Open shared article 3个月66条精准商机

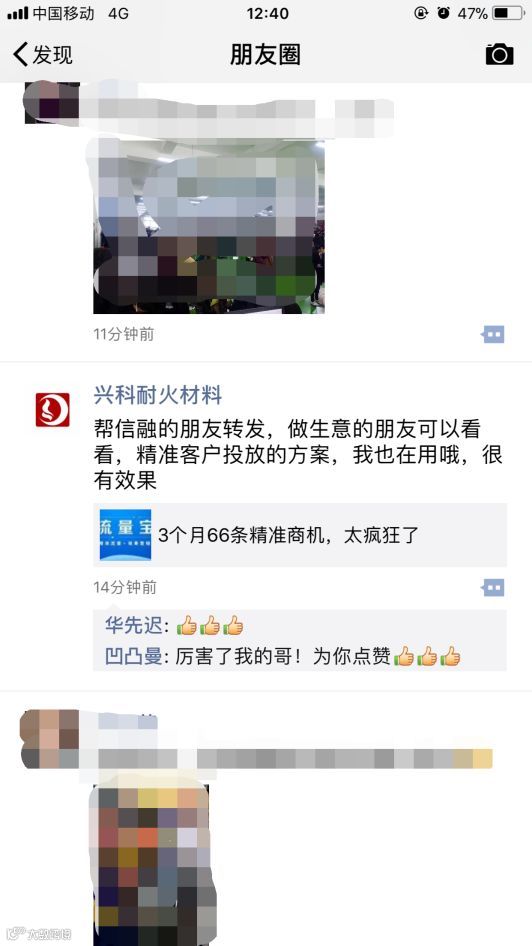click(x=300, y=535)
